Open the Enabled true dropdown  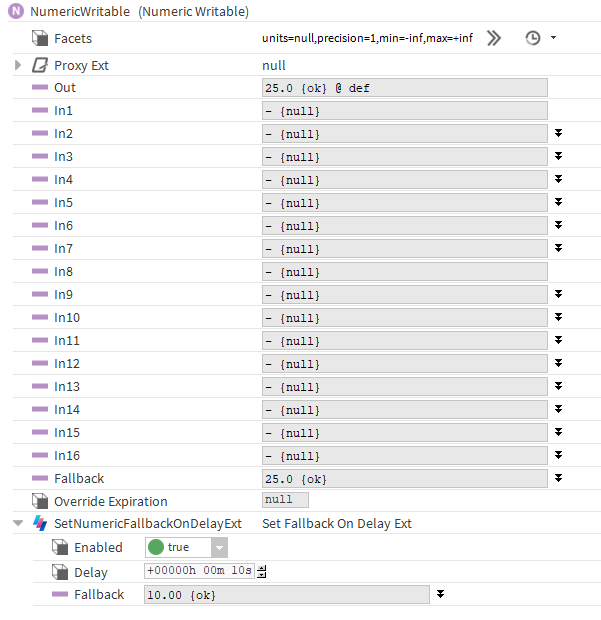219,547
